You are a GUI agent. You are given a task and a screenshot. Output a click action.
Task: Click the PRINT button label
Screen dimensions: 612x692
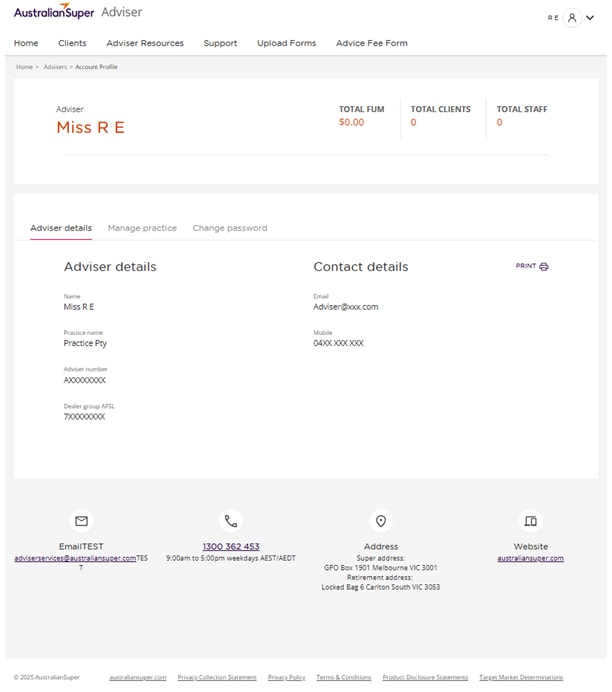[526, 266]
